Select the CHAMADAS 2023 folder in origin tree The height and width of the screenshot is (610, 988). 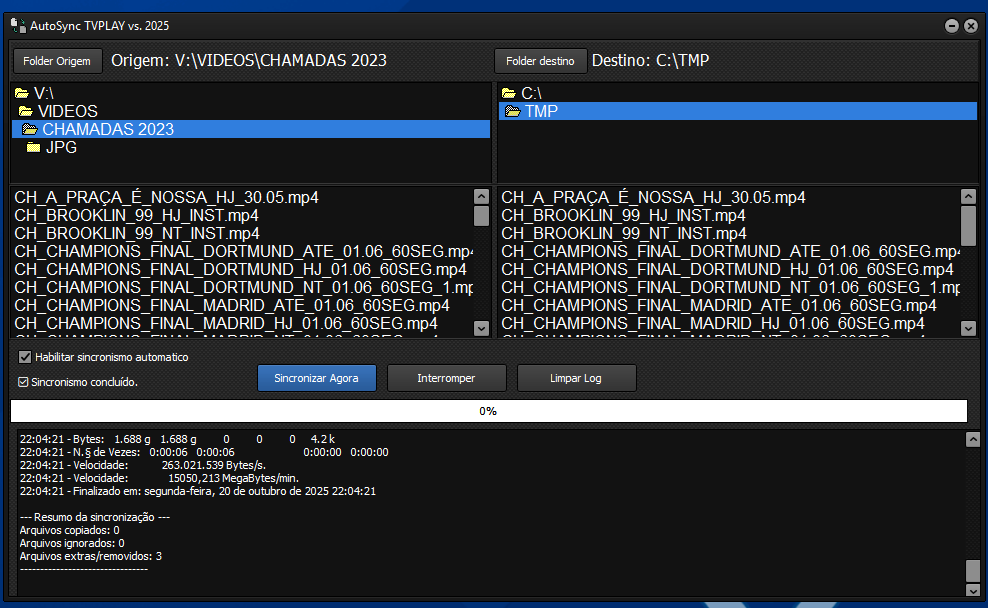coord(107,129)
